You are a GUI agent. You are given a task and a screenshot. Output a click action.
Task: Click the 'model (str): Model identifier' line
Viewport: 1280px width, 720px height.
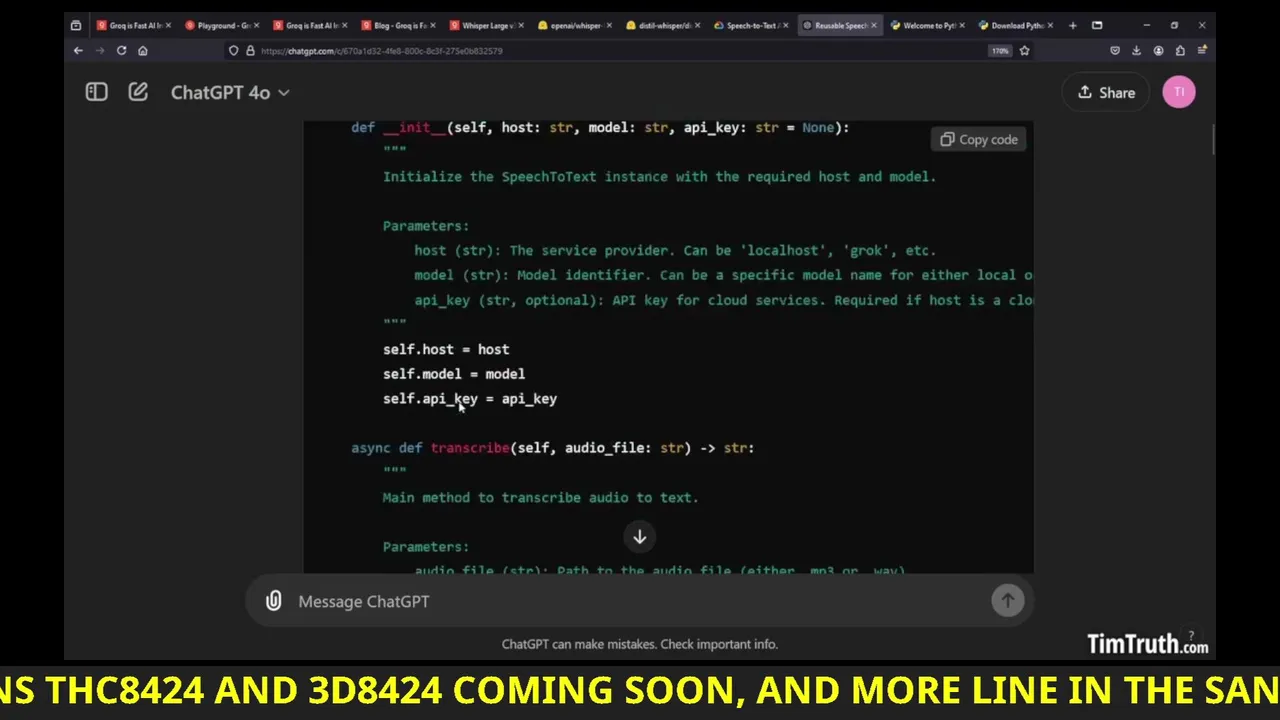click(723, 275)
